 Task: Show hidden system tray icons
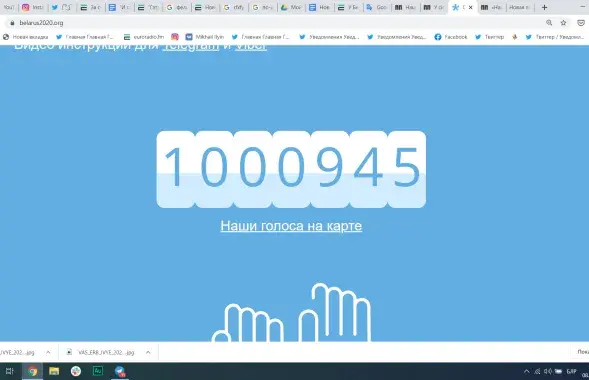coord(526,371)
